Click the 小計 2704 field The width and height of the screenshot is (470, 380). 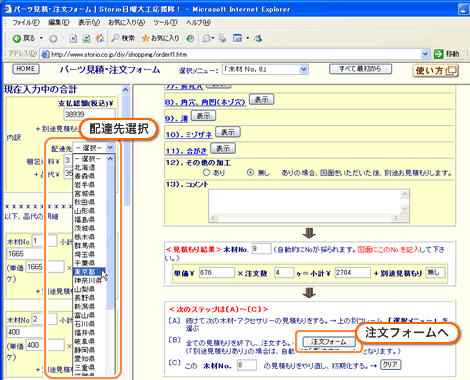(352, 273)
